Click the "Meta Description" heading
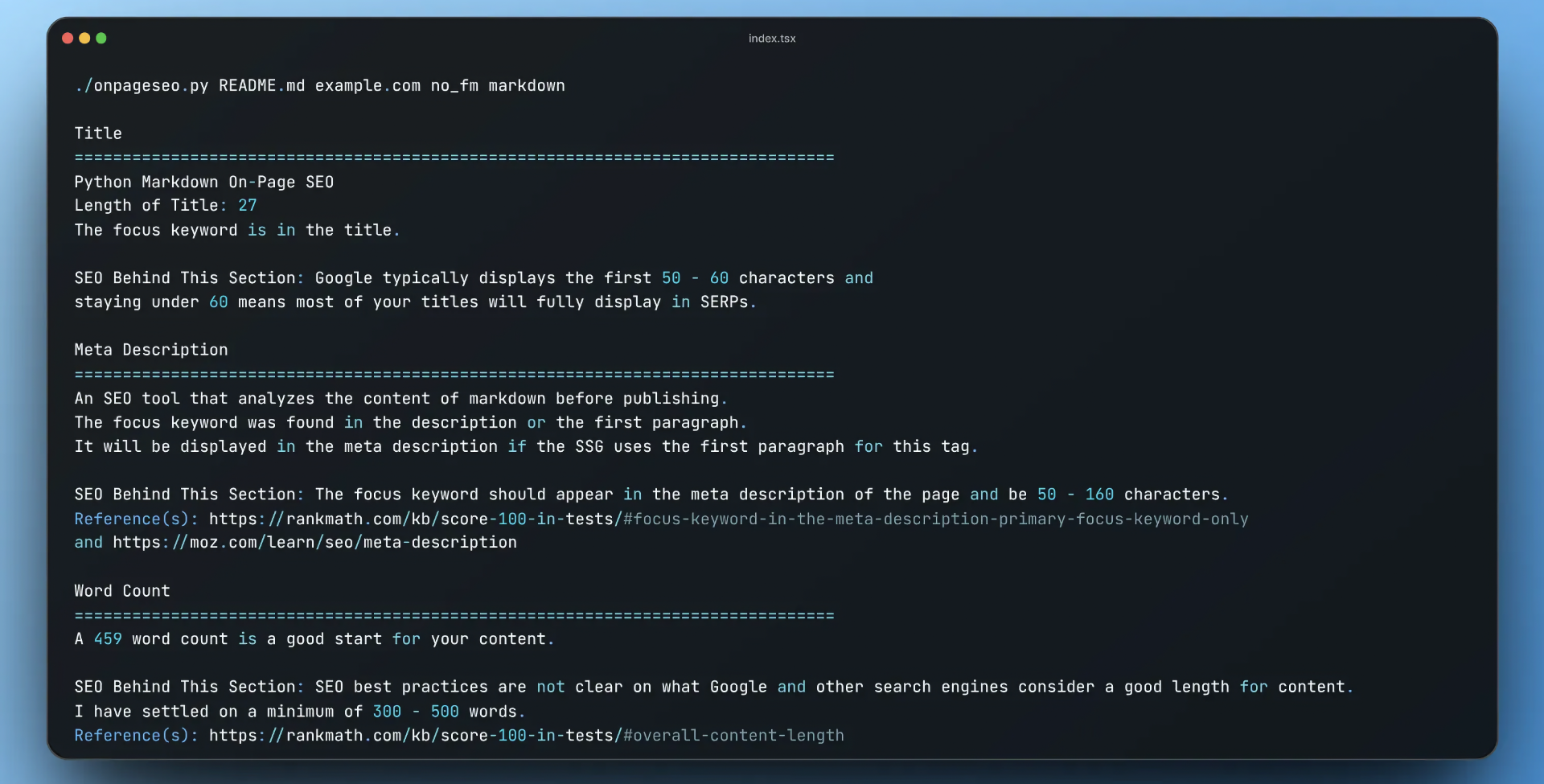1544x784 pixels. (151, 350)
